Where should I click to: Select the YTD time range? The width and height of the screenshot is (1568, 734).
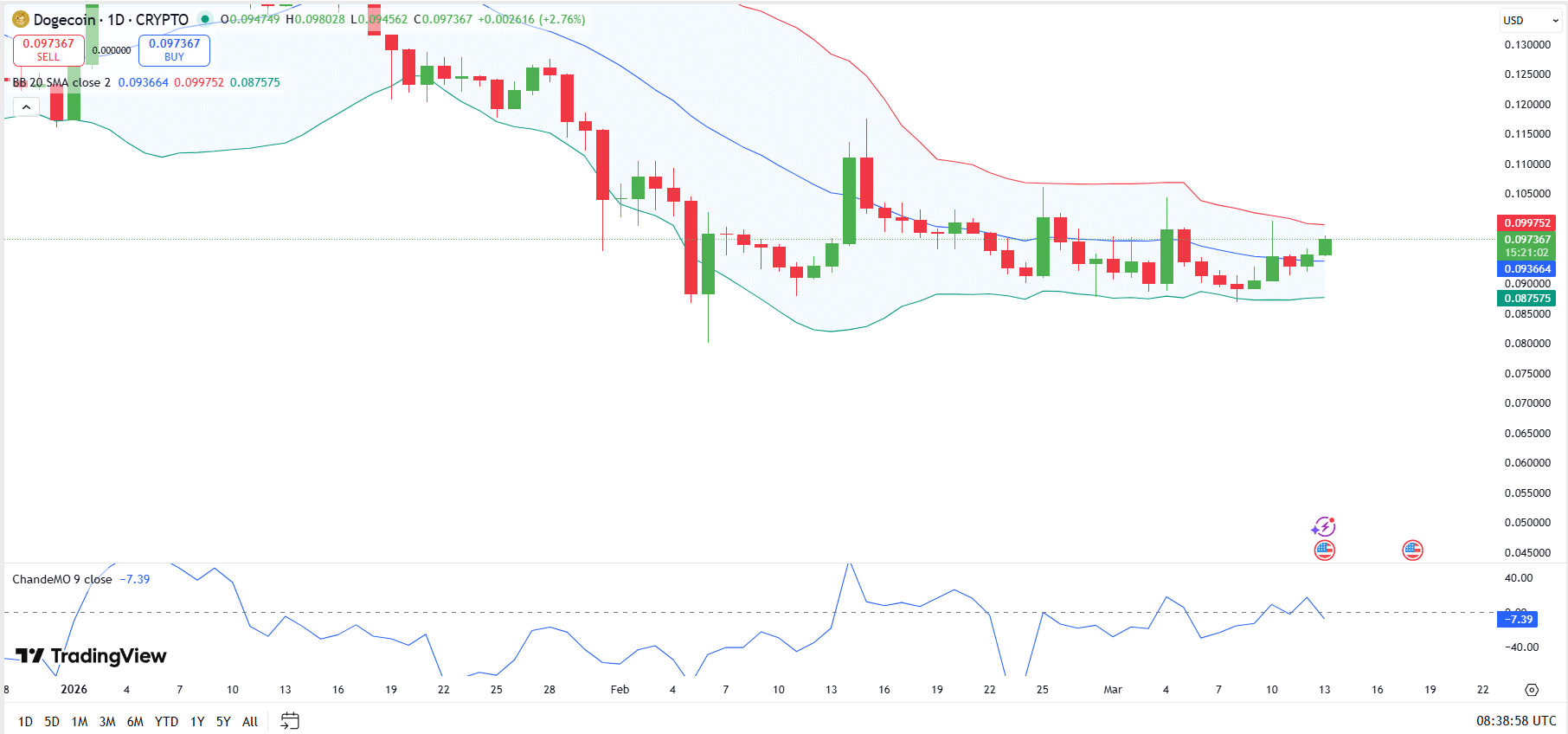coord(166,721)
